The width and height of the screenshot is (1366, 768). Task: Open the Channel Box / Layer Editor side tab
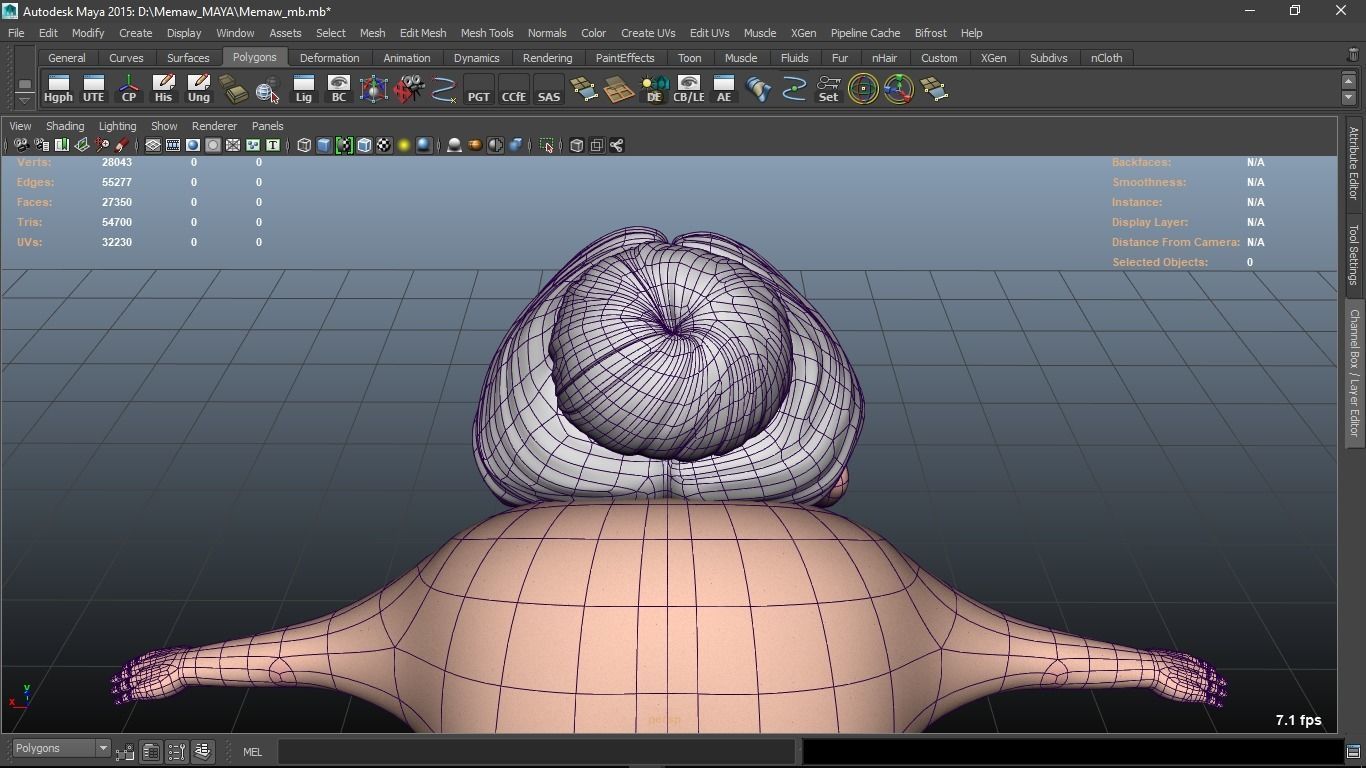tap(1354, 372)
